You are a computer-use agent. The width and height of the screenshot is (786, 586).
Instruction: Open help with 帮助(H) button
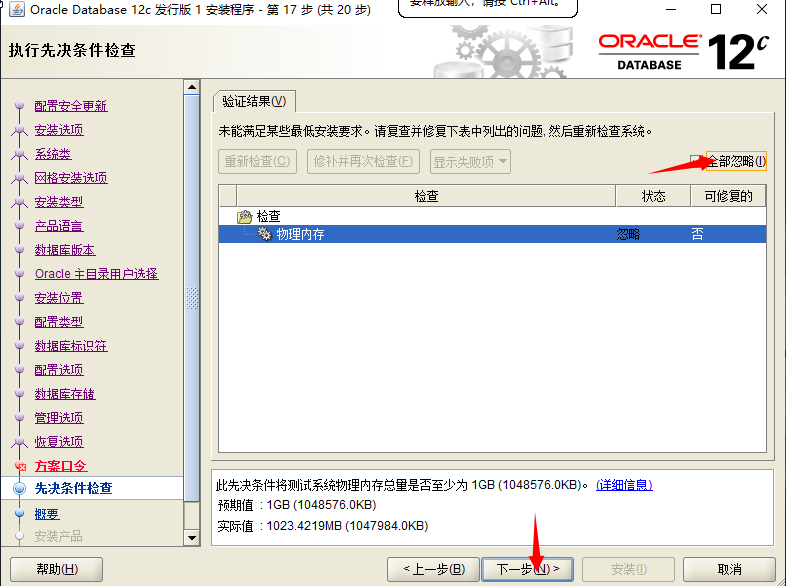pyautogui.click(x=57, y=569)
